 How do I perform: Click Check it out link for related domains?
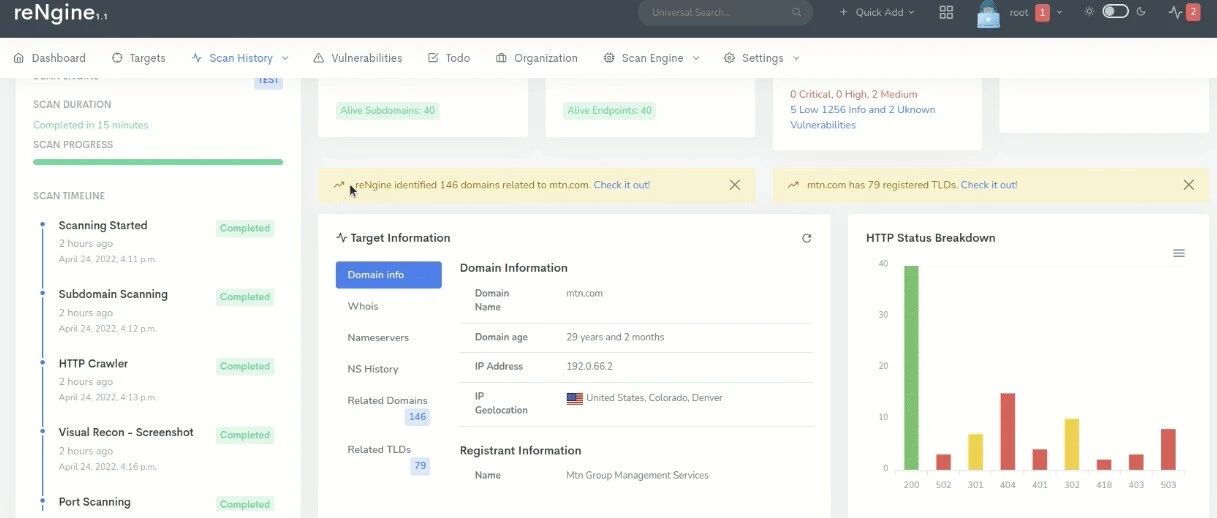(x=622, y=185)
